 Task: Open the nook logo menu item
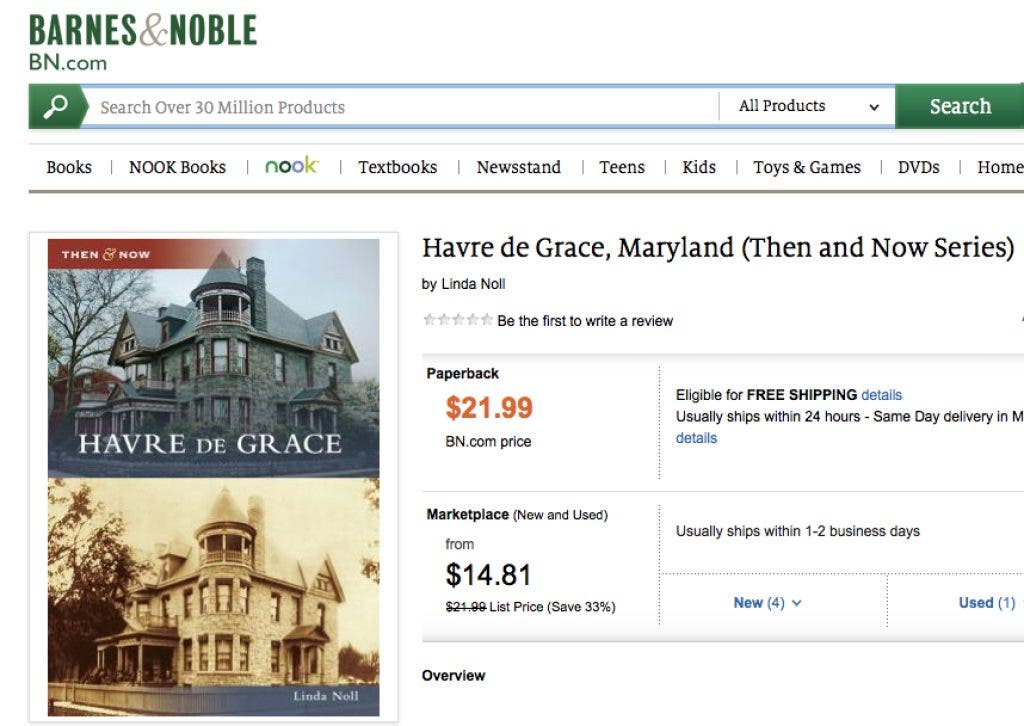[291, 166]
